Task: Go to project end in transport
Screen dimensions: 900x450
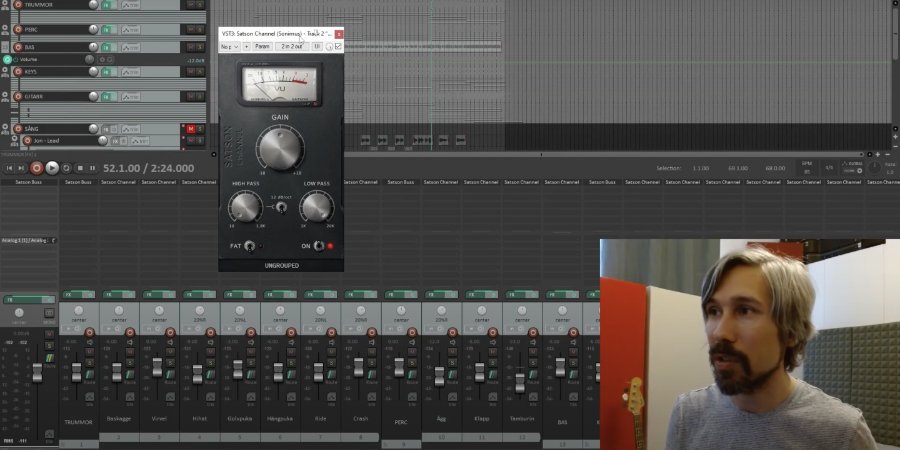Action: coord(21,168)
